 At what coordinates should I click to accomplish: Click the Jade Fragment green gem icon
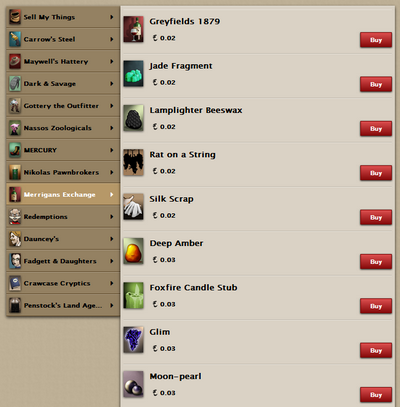point(133,74)
